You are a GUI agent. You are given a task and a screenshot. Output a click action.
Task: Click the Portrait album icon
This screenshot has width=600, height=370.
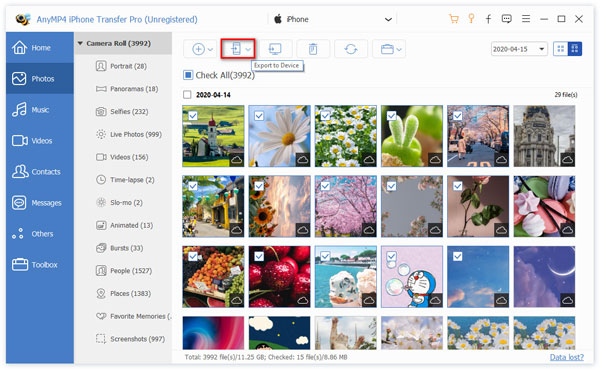[x=101, y=66]
